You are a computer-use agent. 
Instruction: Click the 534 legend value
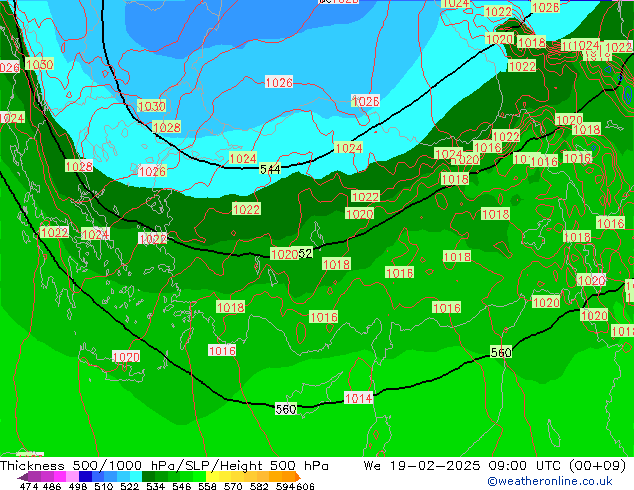(155, 486)
